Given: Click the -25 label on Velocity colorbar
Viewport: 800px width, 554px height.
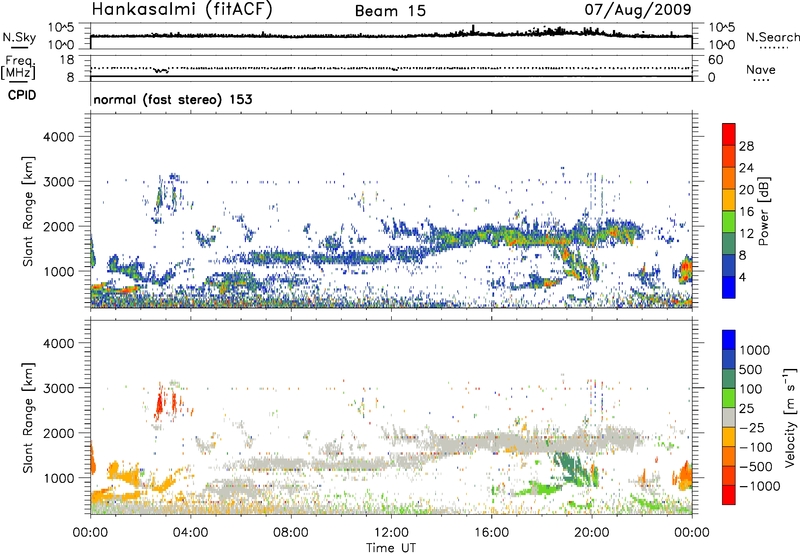Looking at the screenshot, I should 753,427.
